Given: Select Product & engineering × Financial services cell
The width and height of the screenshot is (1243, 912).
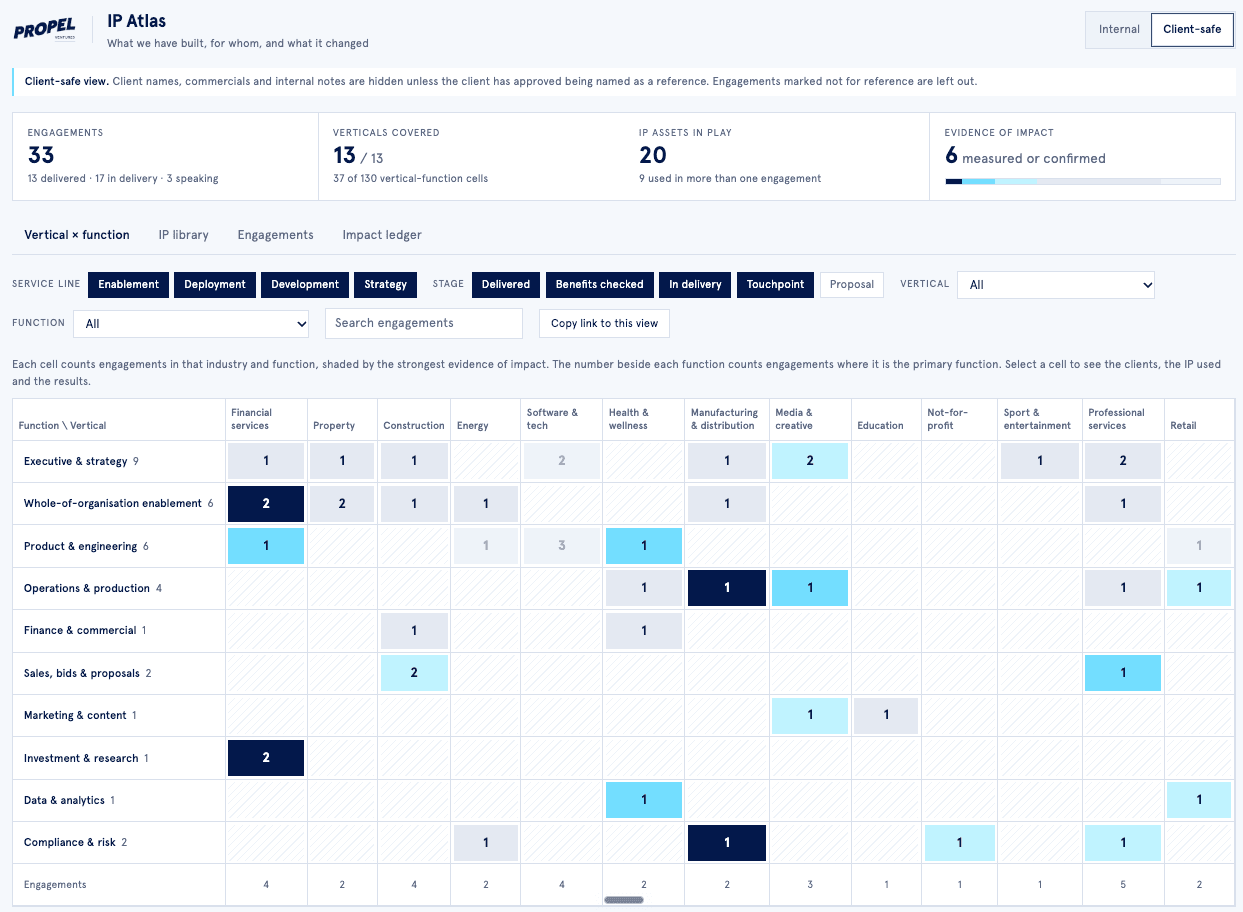Looking at the screenshot, I should [x=266, y=546].
